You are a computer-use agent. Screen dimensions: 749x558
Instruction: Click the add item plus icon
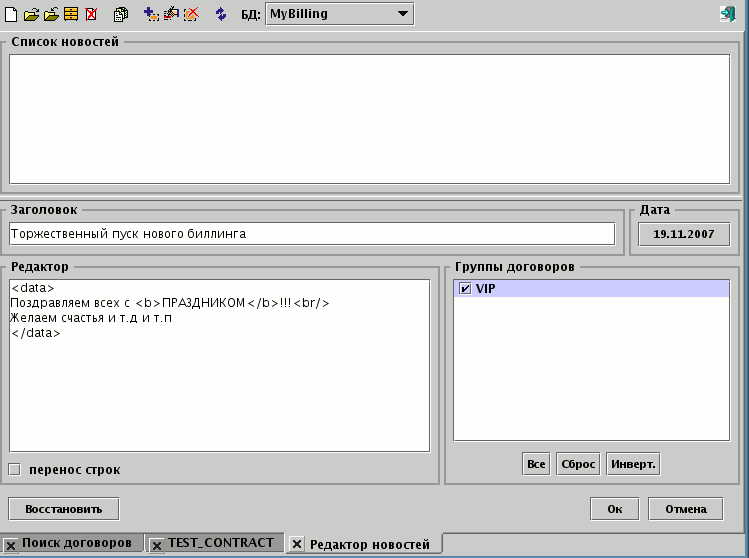coord(151,14)
